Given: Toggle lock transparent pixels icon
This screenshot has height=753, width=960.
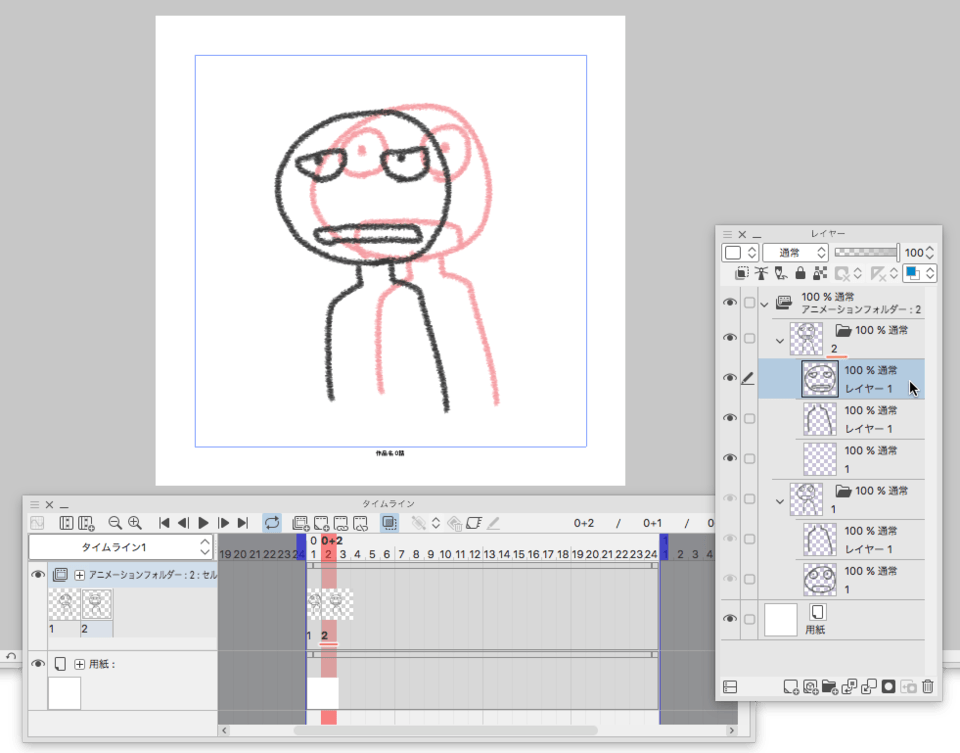Looking at the screenshot, I should [x=820, y=273].
